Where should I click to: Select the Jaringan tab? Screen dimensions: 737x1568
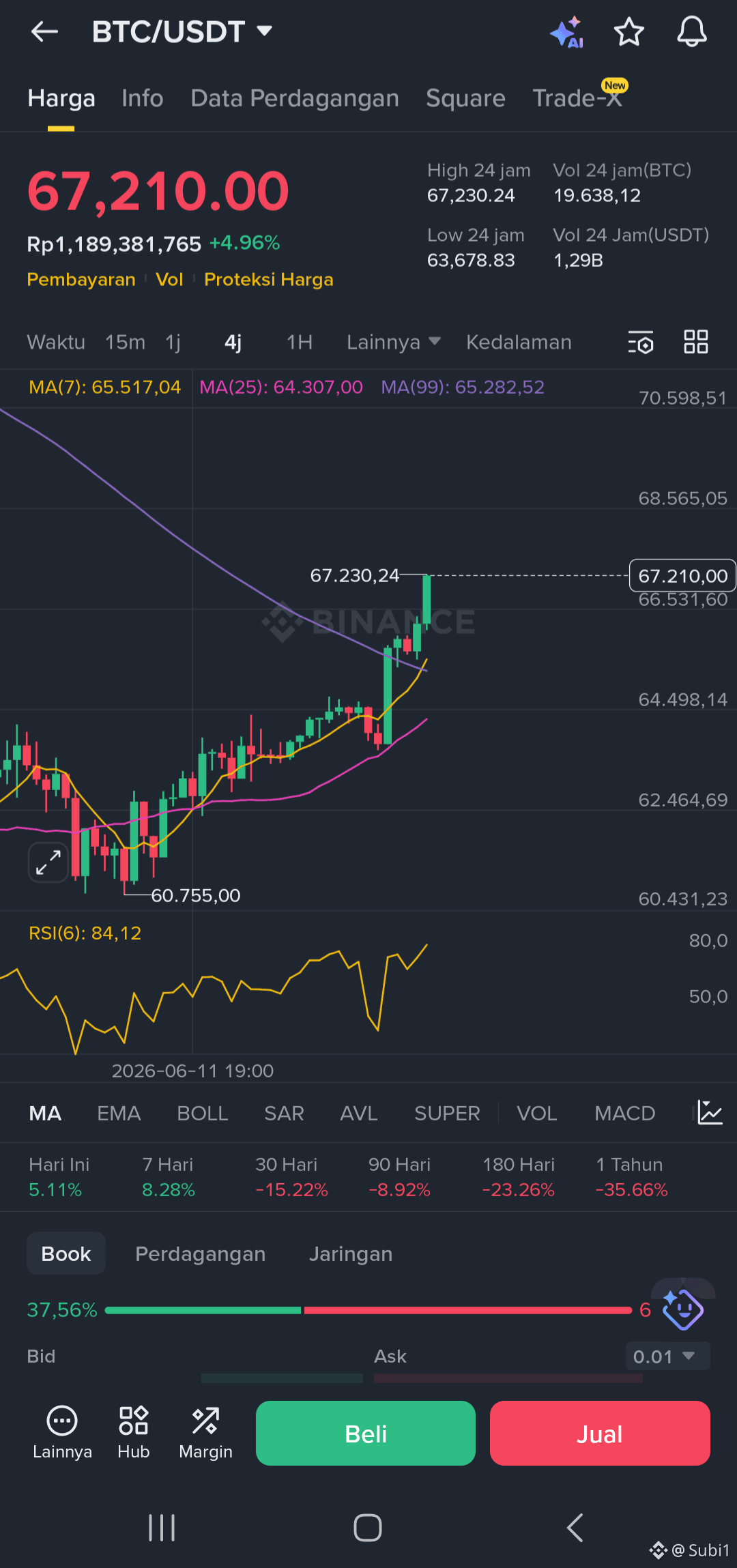point(351,1253)
